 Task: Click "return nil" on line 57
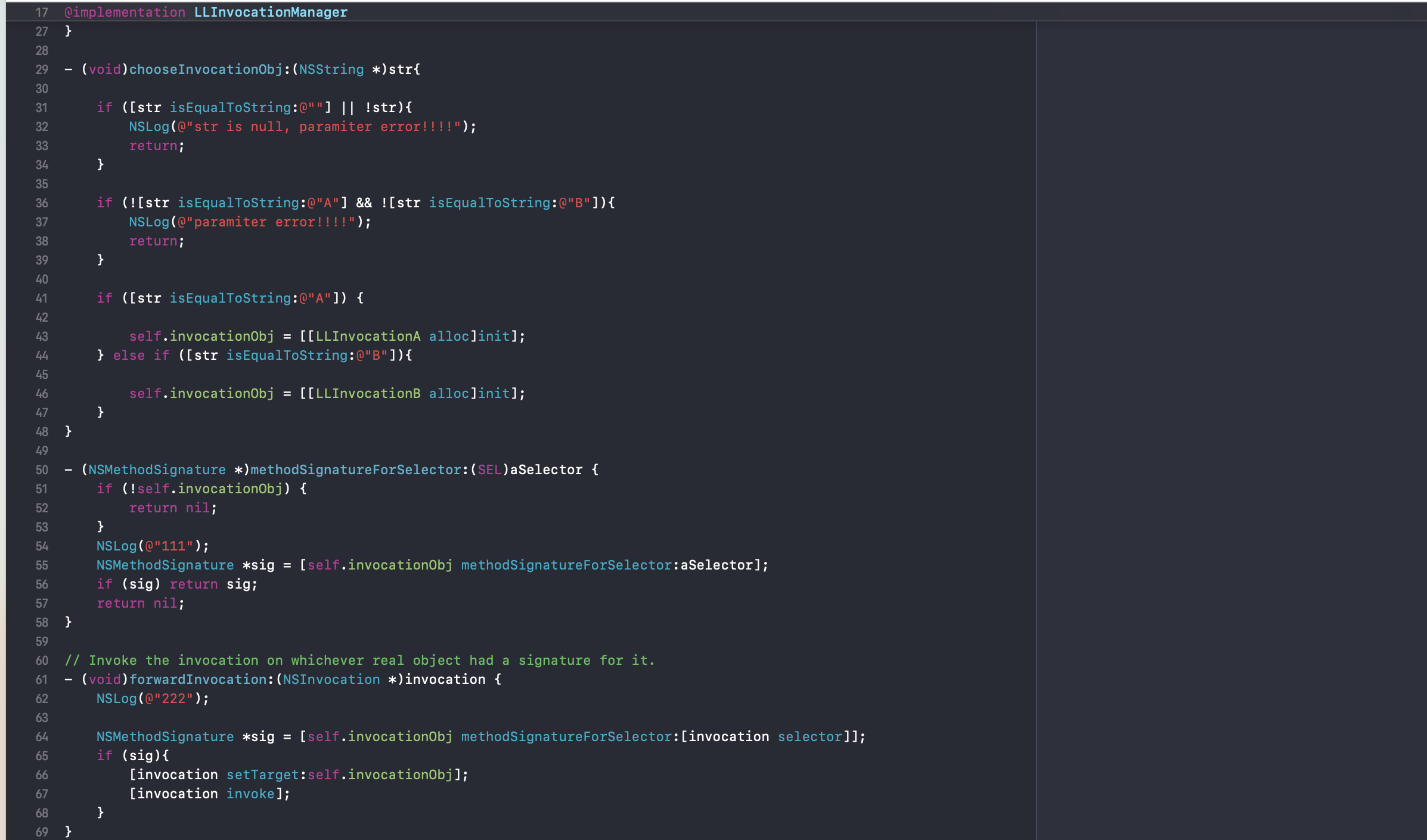pos(137,603)
